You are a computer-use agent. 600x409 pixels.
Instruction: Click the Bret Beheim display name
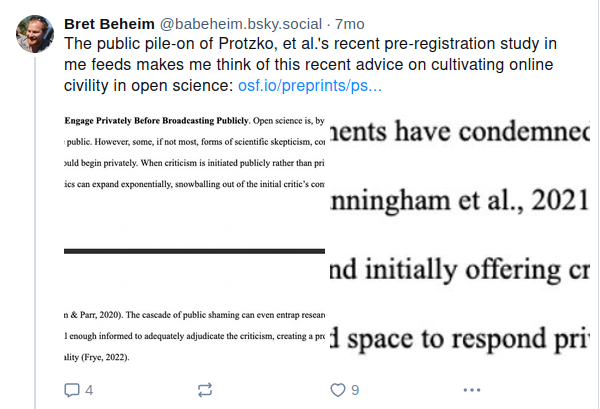pyautogui.click(x=109, y=24)
